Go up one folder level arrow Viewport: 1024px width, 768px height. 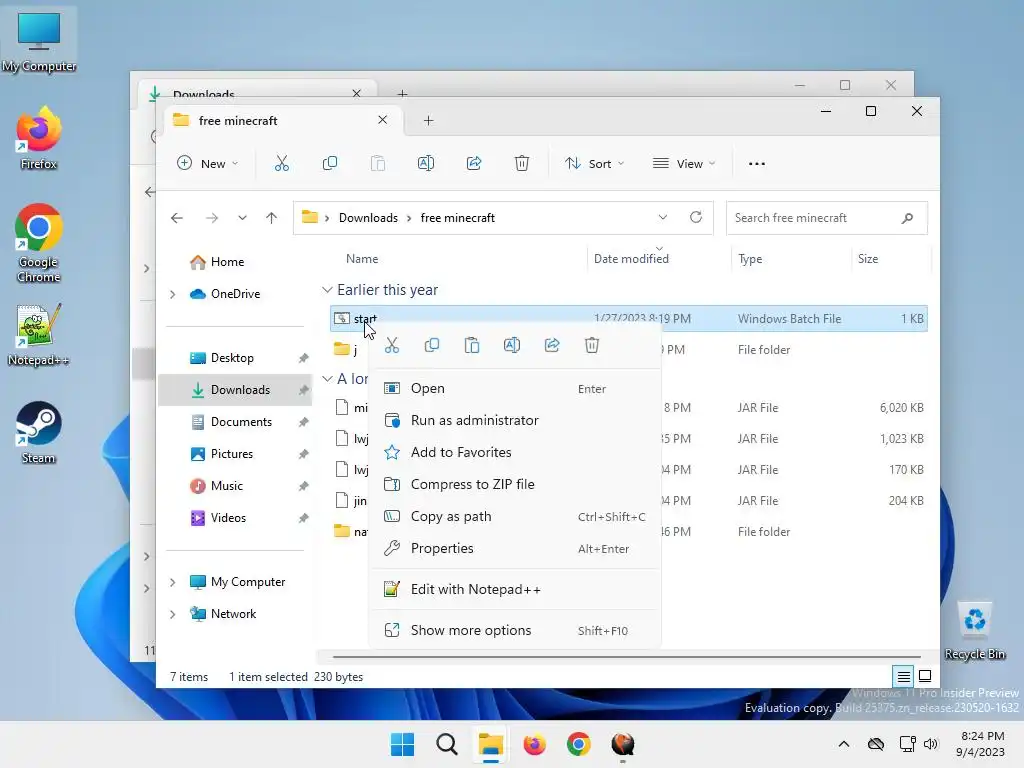click(272, 218)
